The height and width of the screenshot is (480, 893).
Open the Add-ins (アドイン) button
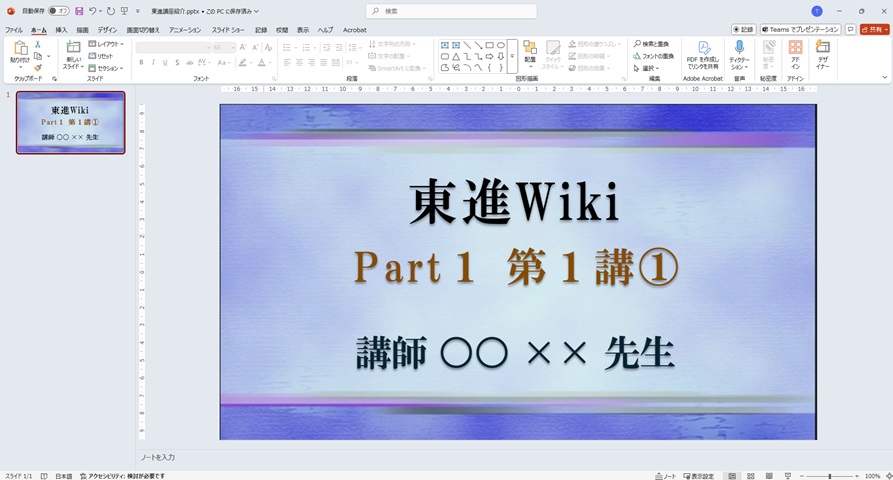[795, 55]
